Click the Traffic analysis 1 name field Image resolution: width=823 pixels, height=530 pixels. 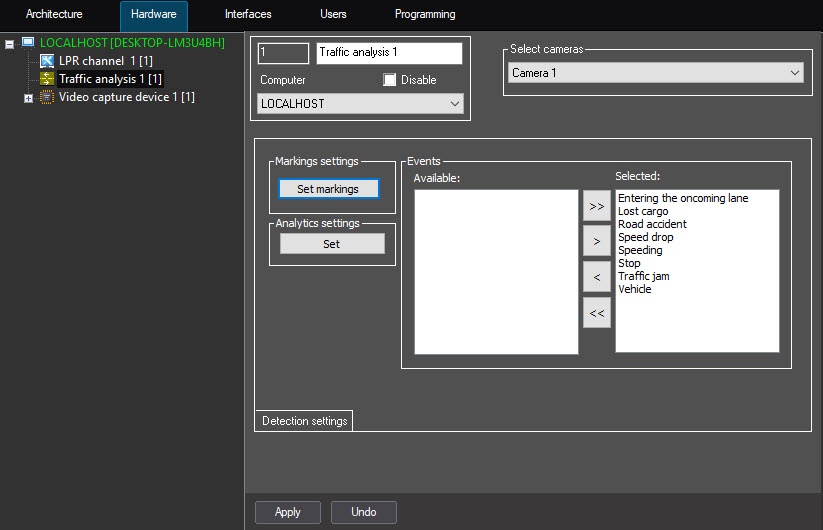click(x=389, y=53)
